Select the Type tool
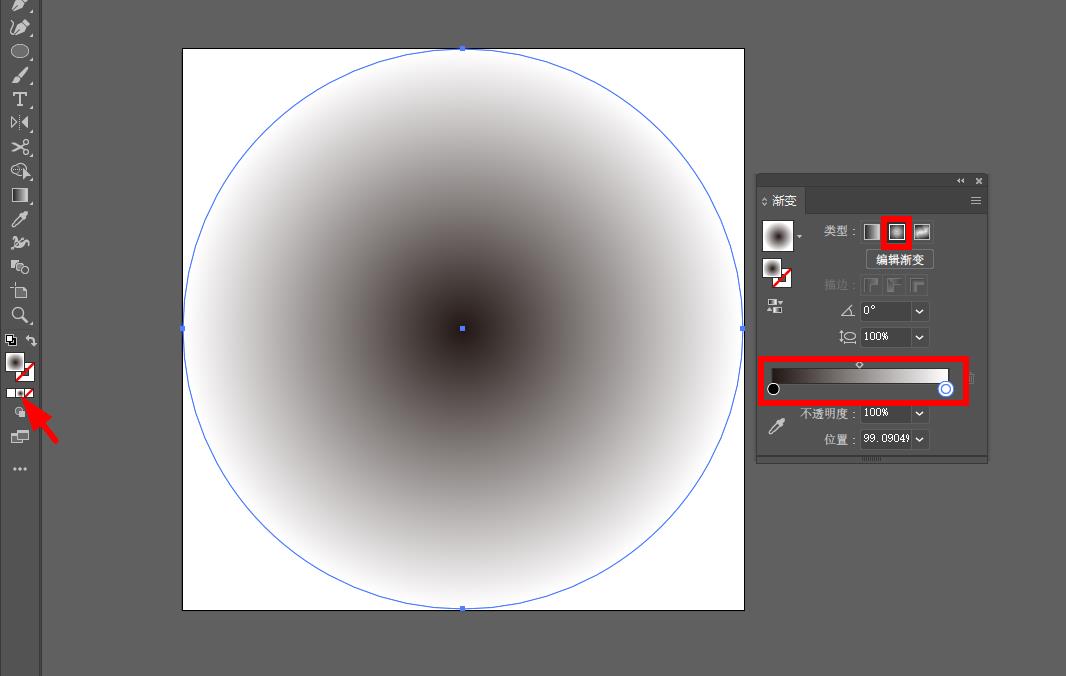Viewport: 1066px width, 676px height. (20, 99)
